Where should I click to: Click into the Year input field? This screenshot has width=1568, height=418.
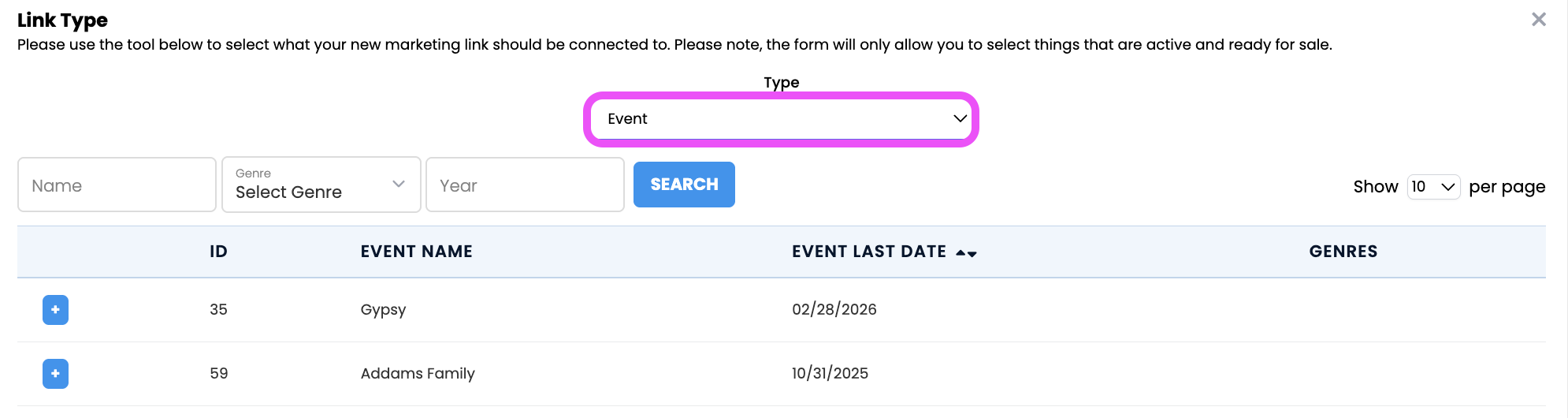click(x=525, y=185)
